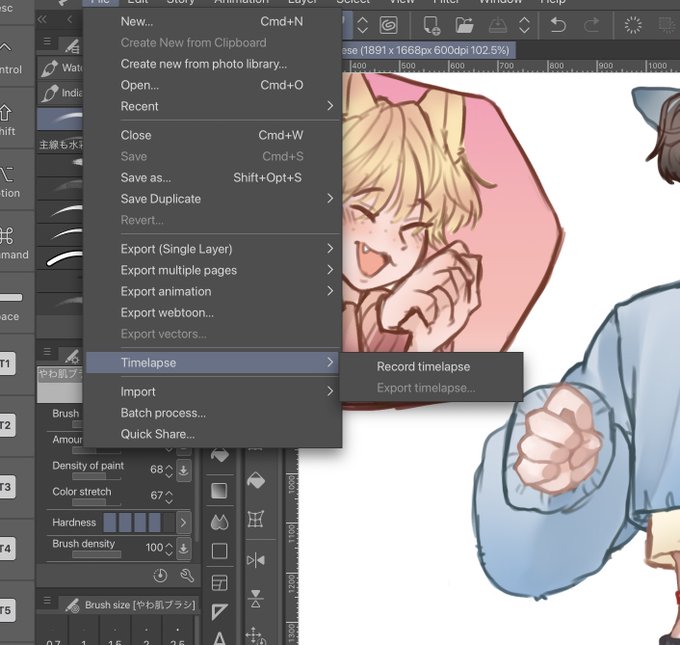Choose Close from the File menu

tap(212, 135)
